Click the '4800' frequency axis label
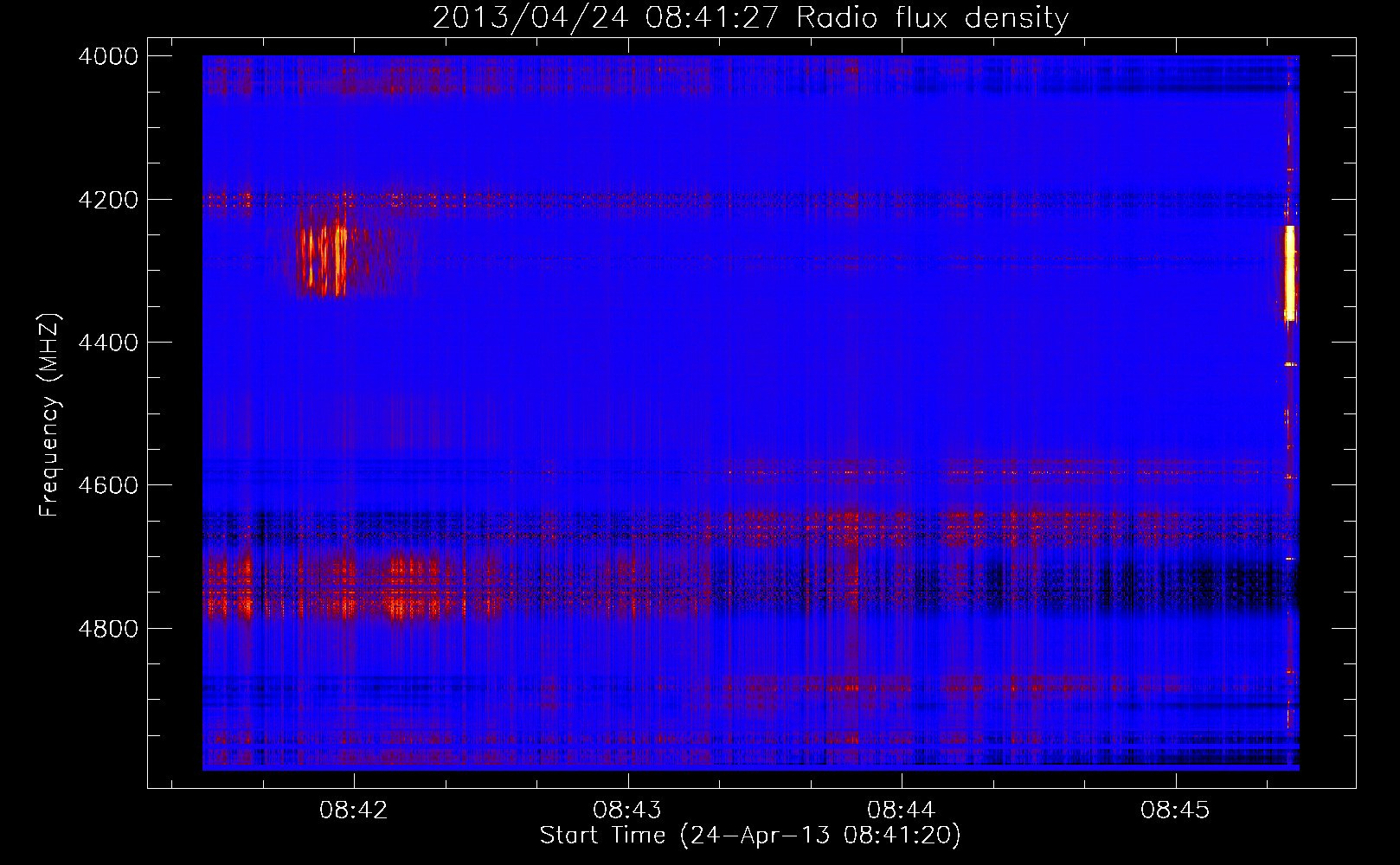This screenshot has height=865, width=1400. [108, 628]
